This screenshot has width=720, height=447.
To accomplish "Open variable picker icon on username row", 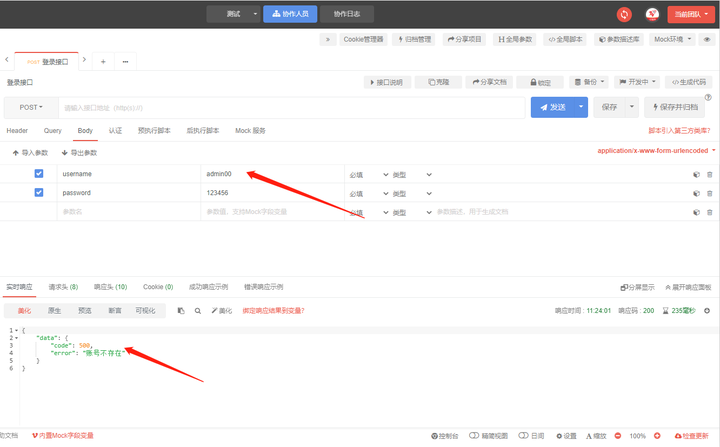I will tap(696, 175).
